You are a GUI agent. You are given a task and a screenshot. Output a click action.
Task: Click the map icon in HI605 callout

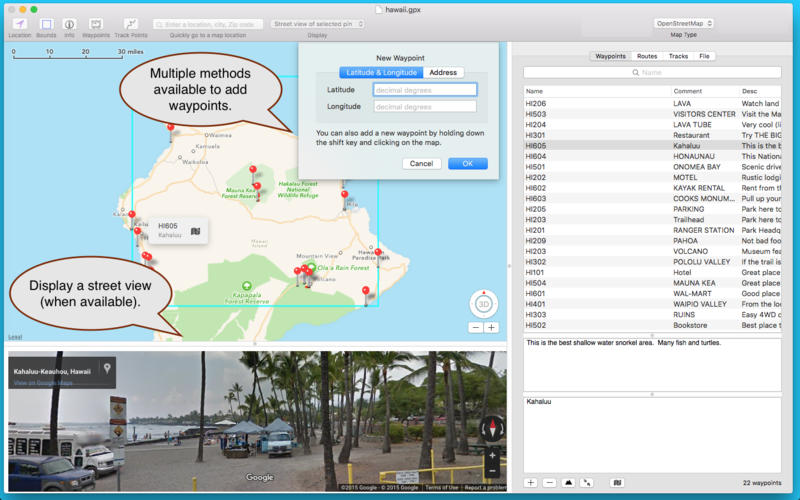coord(196,231)
